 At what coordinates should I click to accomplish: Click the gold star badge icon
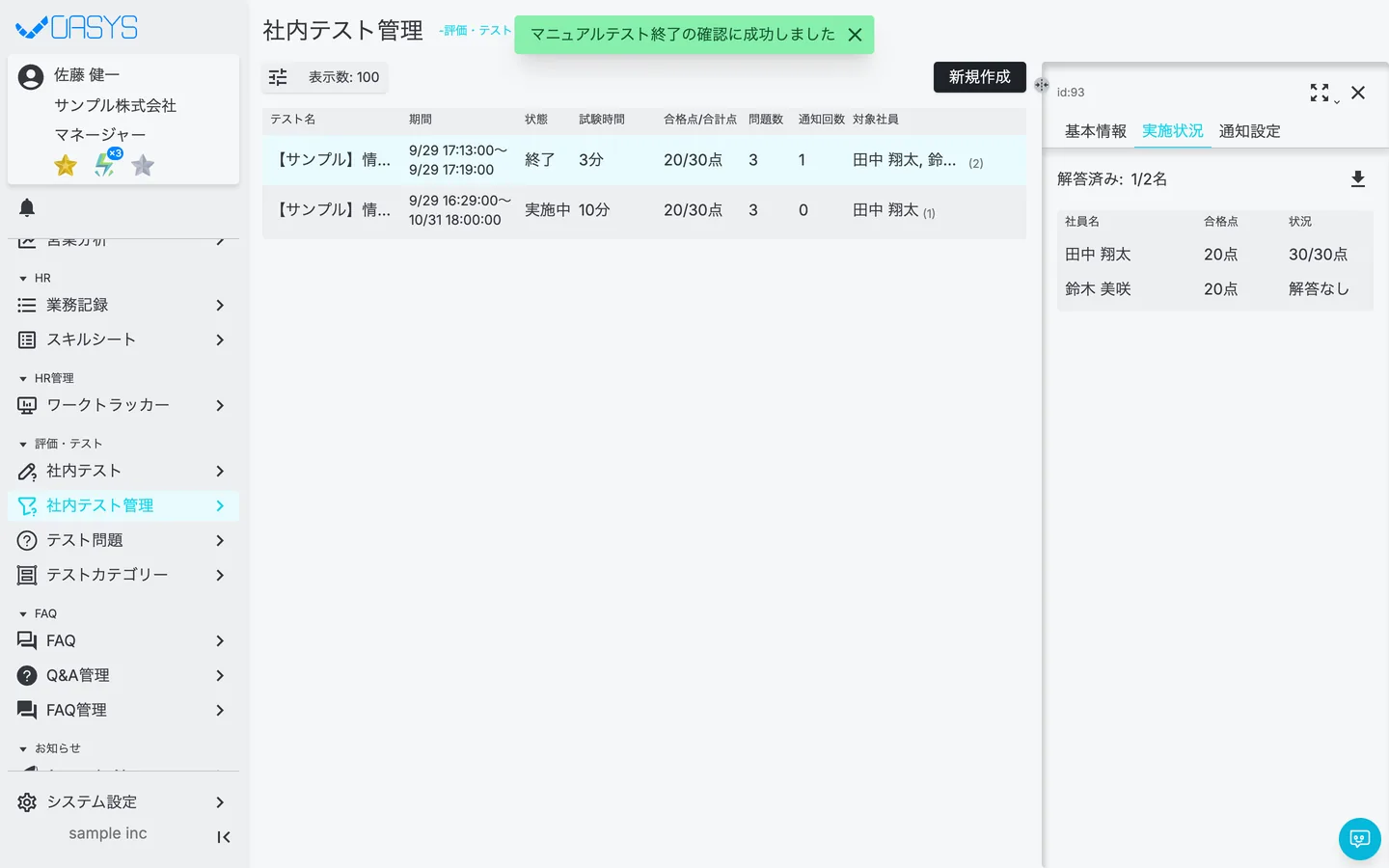(x=66, y=166)
